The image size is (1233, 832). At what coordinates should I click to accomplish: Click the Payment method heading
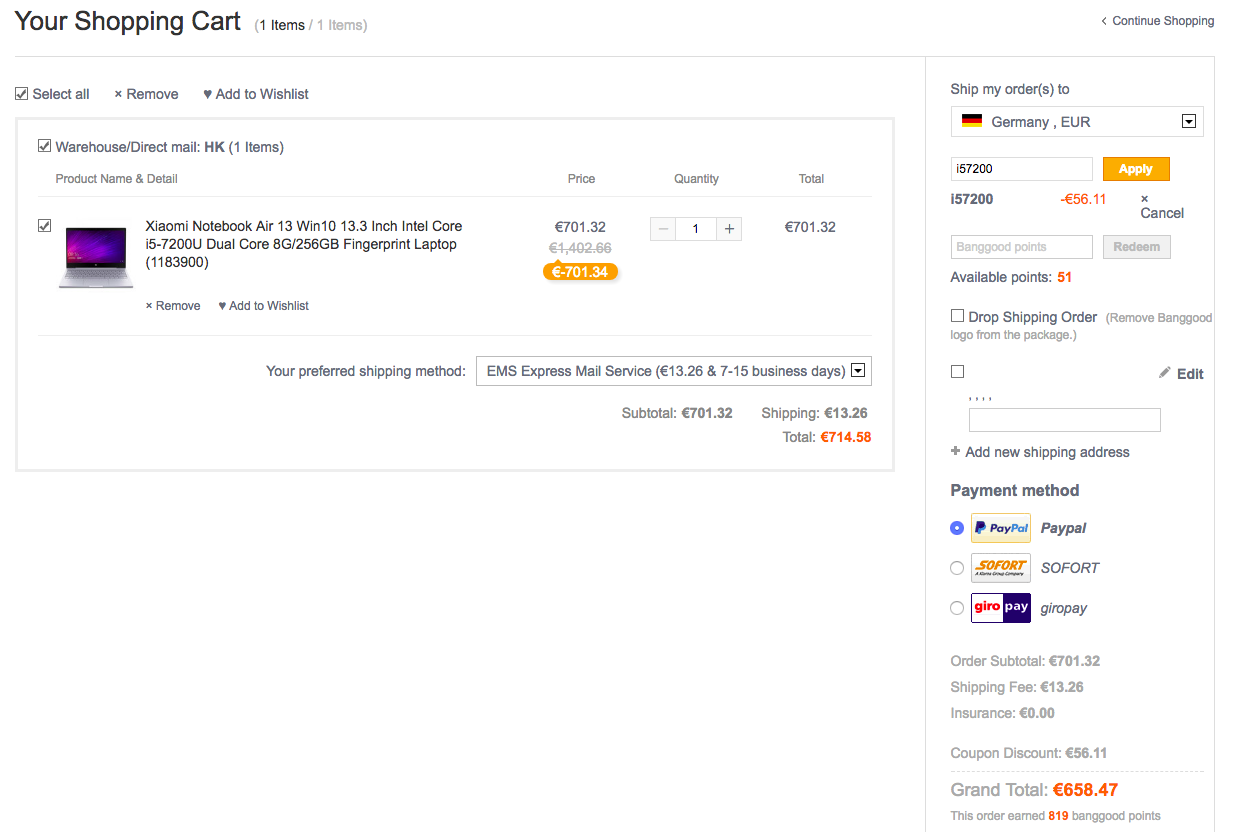[1015, 490]
